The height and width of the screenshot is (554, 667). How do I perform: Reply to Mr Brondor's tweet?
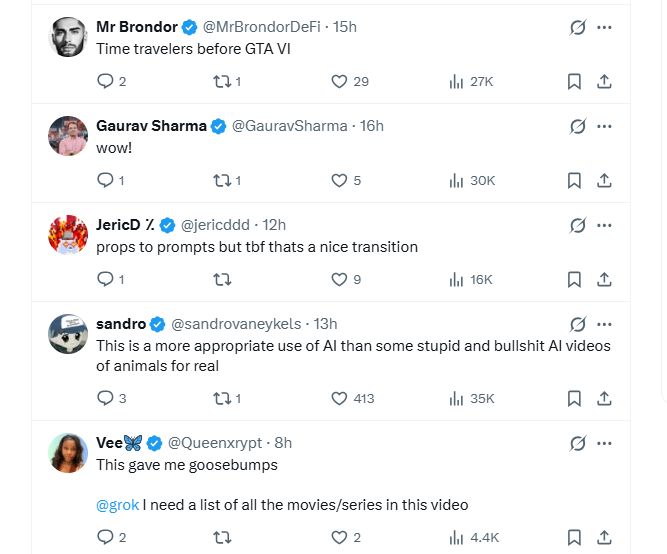[x=105, y=82]
